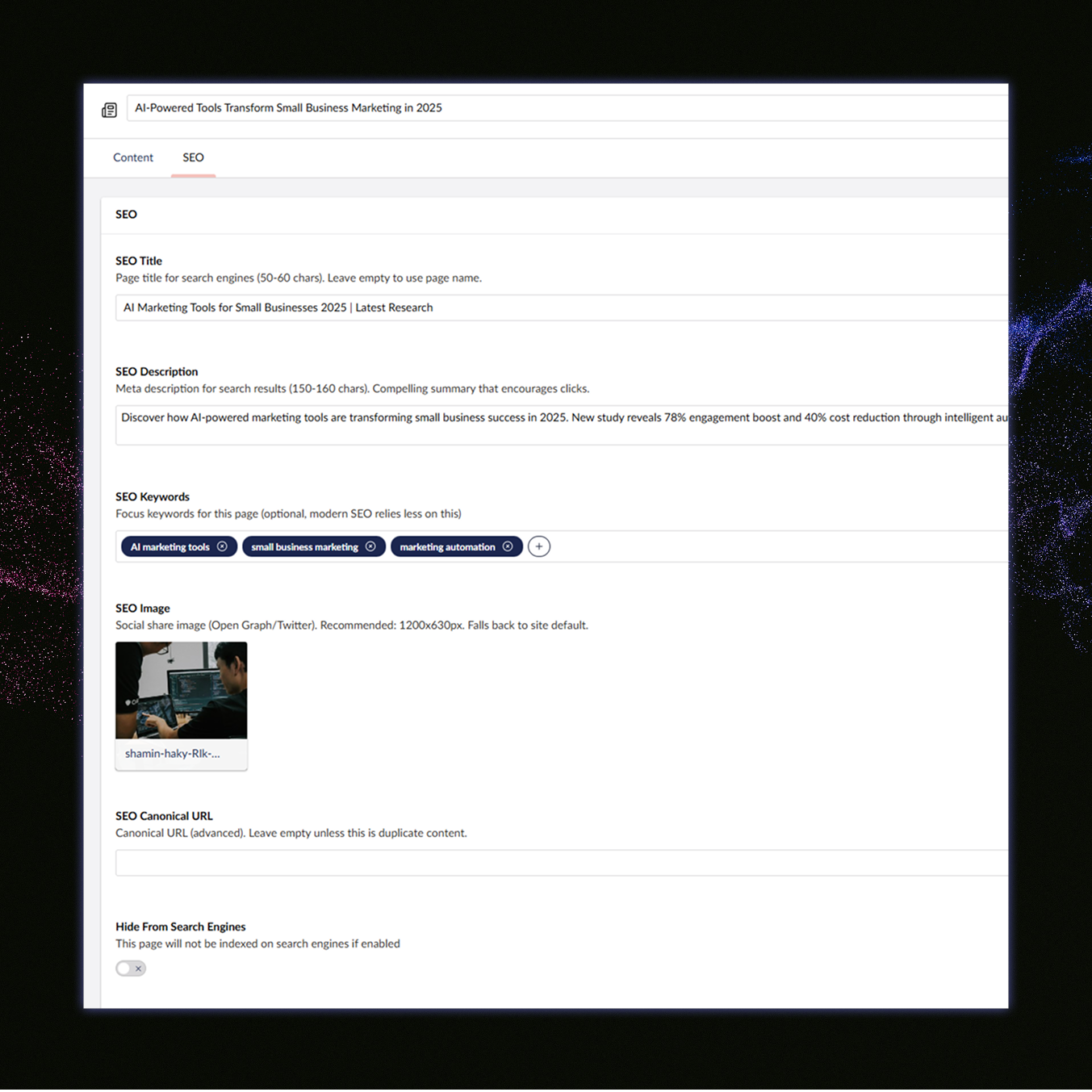Select the "small business marketing" keyword pill
The height and width of the screenshot is (1092, 1092).
coord(305,546)
